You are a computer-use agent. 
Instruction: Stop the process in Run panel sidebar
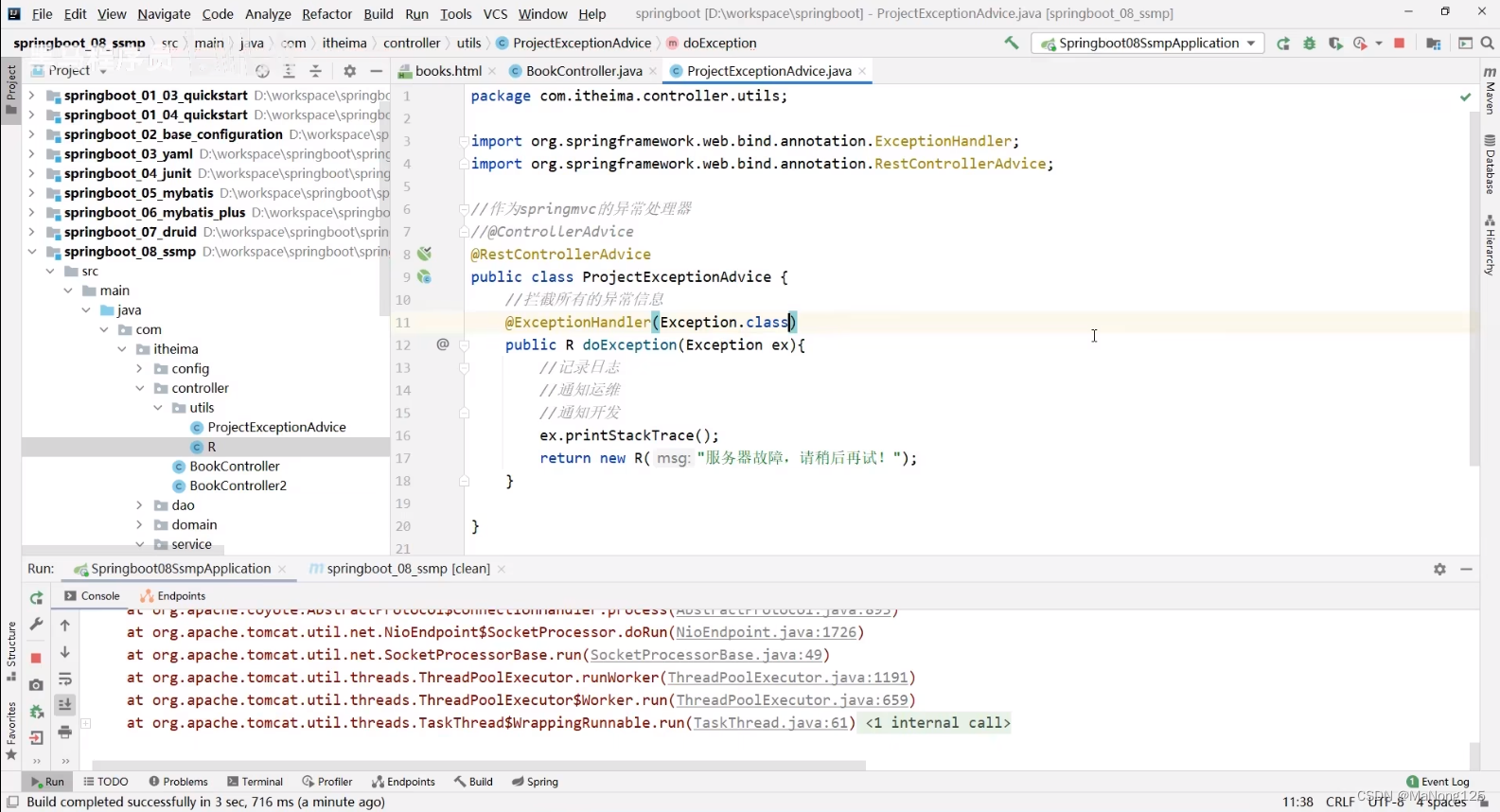[36, 658]
